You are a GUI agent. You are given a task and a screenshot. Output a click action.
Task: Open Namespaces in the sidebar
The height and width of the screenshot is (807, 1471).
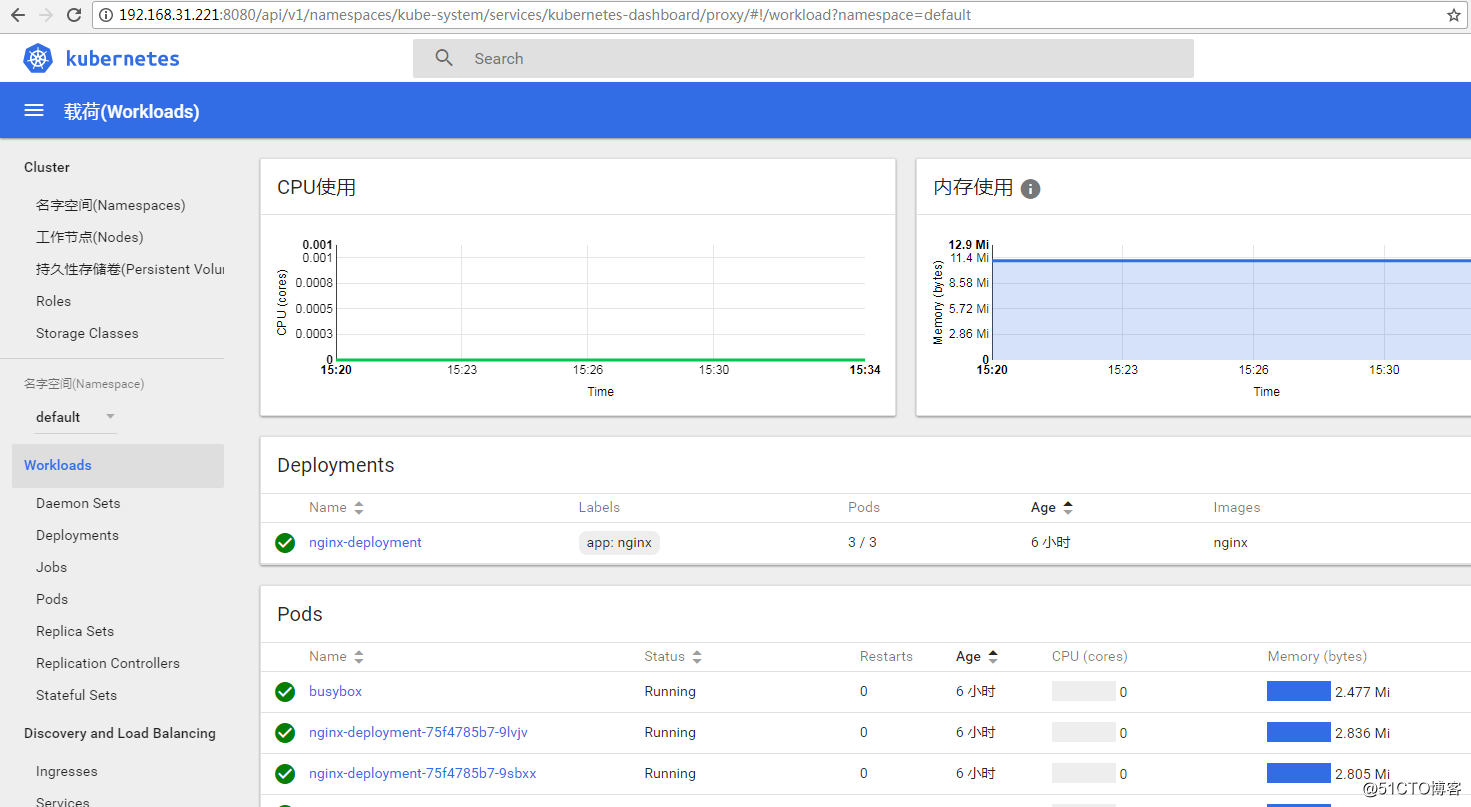click(x=111, y=205)
